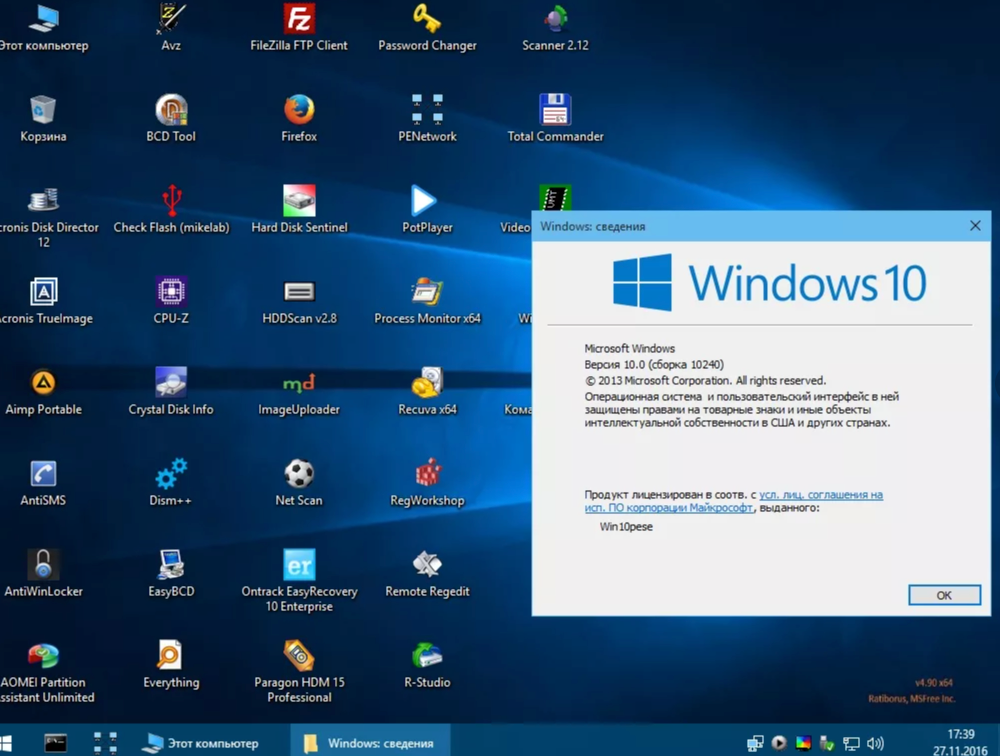The image size is (1000, 756).
Task: Open PENetwork desktop icon
Action: (x=427, y=118)
